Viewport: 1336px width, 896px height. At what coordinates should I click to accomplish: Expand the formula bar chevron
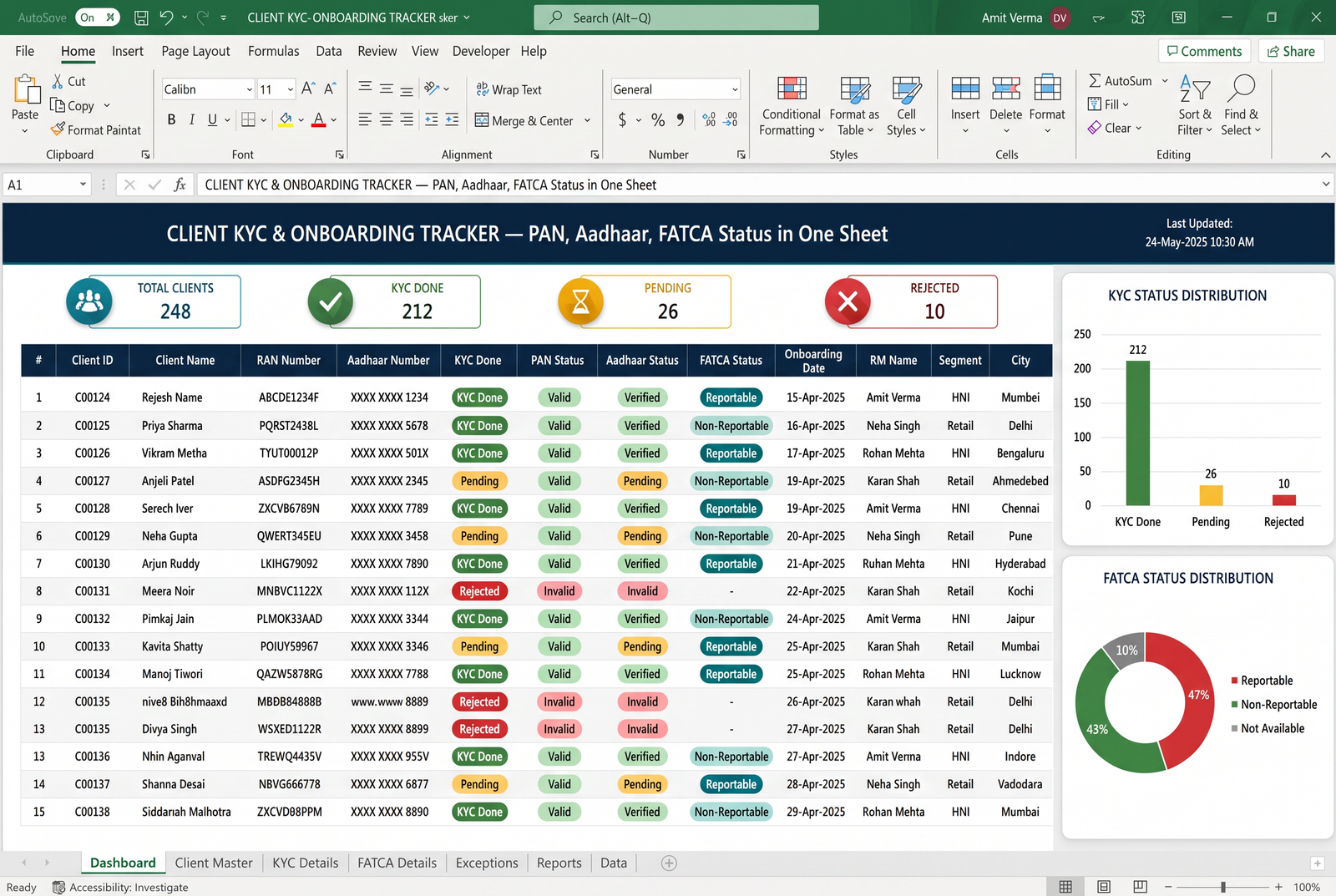1325,185
